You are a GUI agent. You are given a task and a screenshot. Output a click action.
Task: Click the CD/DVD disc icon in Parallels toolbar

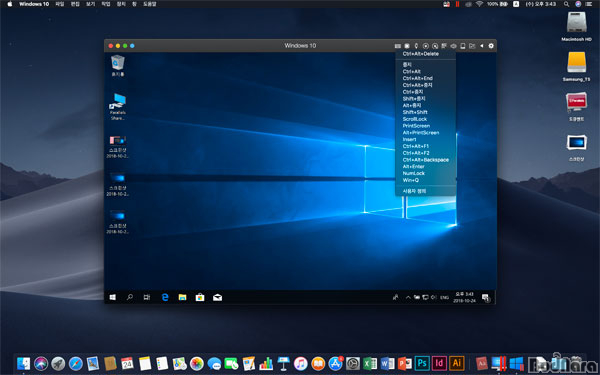(x=426, y=46)
